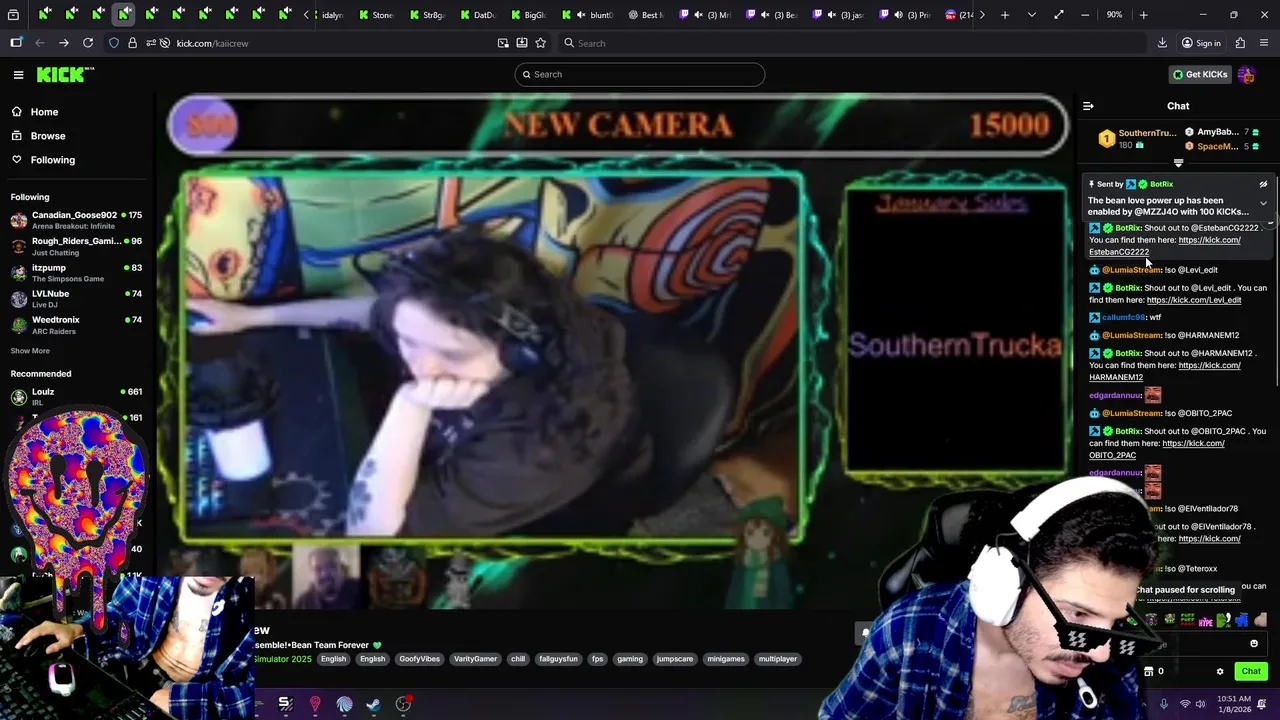Click Chat paused for scrolling banner
The width and height of the screenshot is (1280, 720).
[x=1185, y=590]
